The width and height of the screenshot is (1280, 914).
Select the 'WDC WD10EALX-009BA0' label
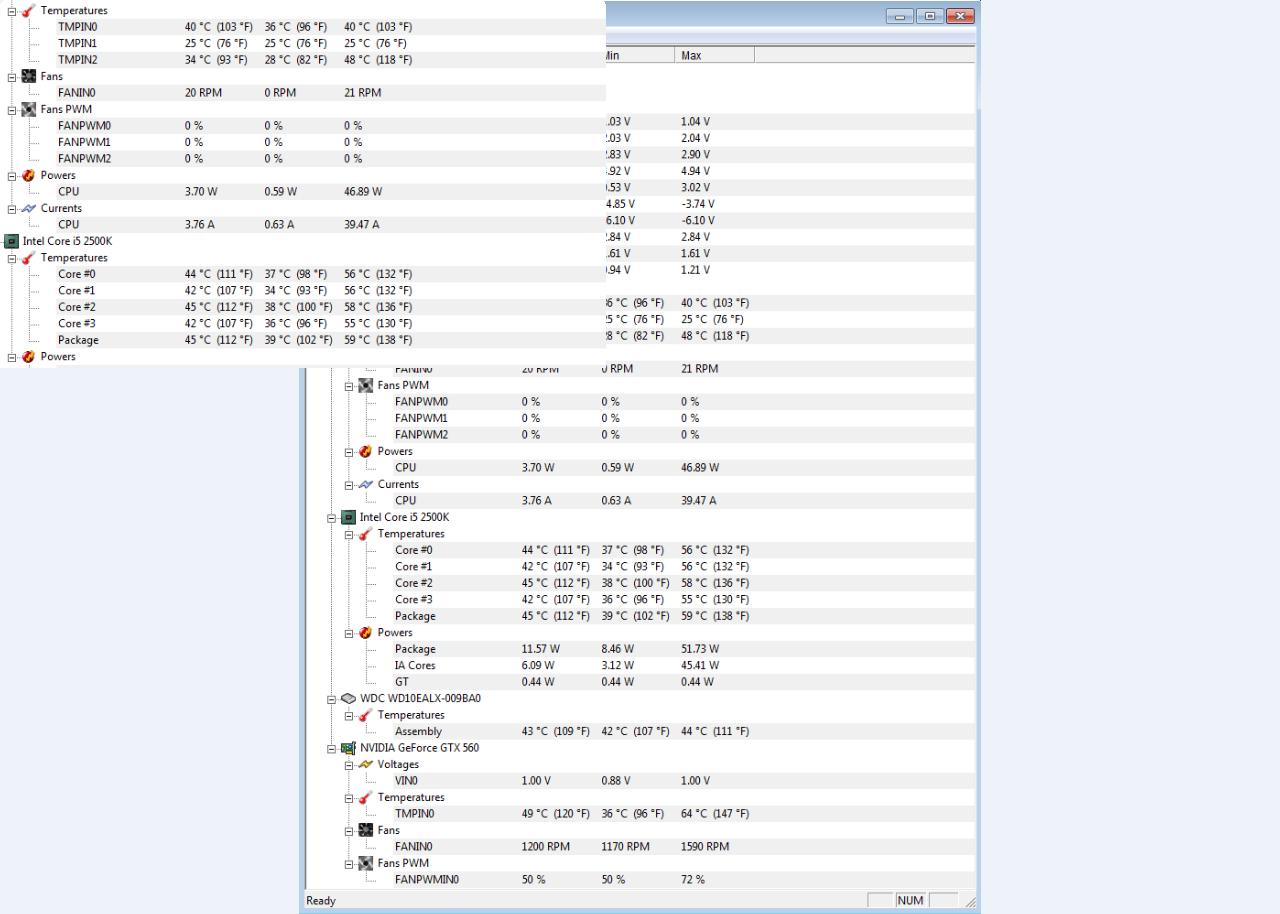[420, 698]
